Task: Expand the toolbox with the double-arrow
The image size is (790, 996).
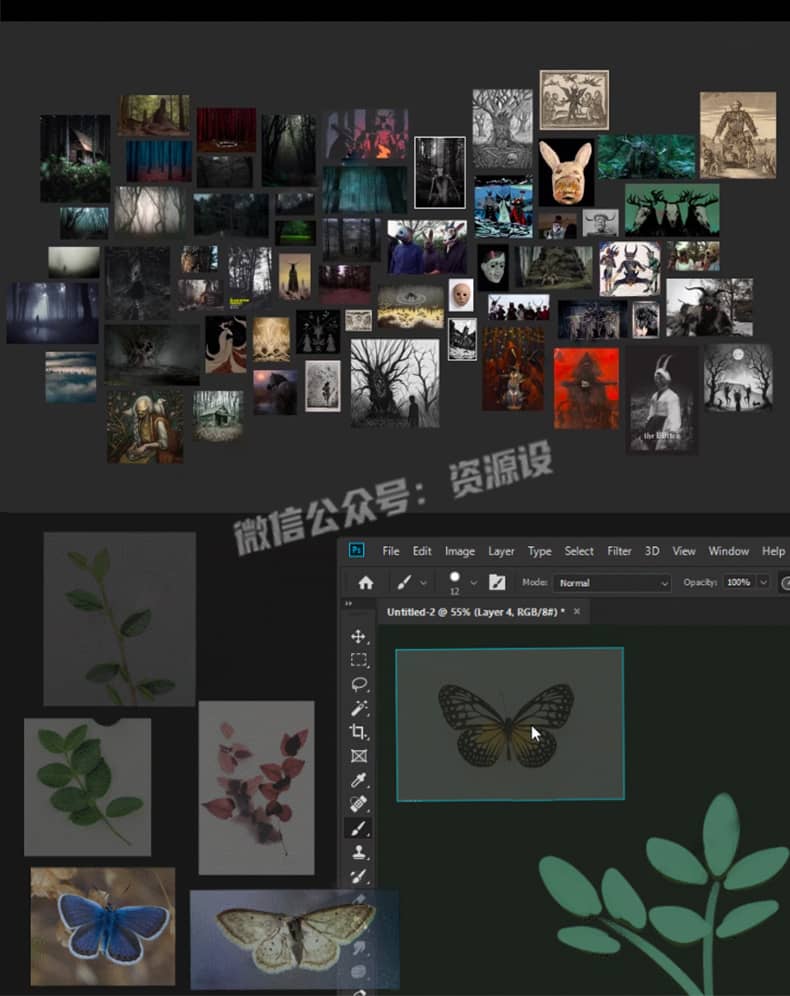Action: [349, 603]
